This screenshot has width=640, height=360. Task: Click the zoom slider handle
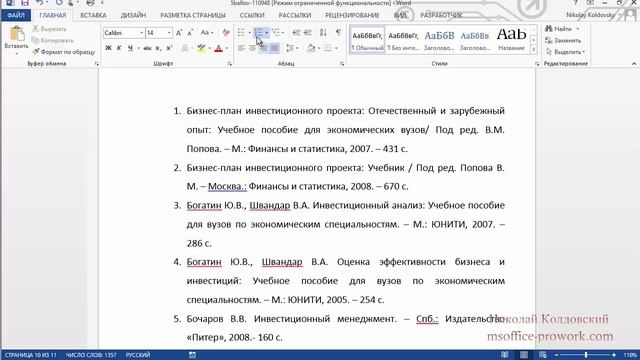(586, 355)
